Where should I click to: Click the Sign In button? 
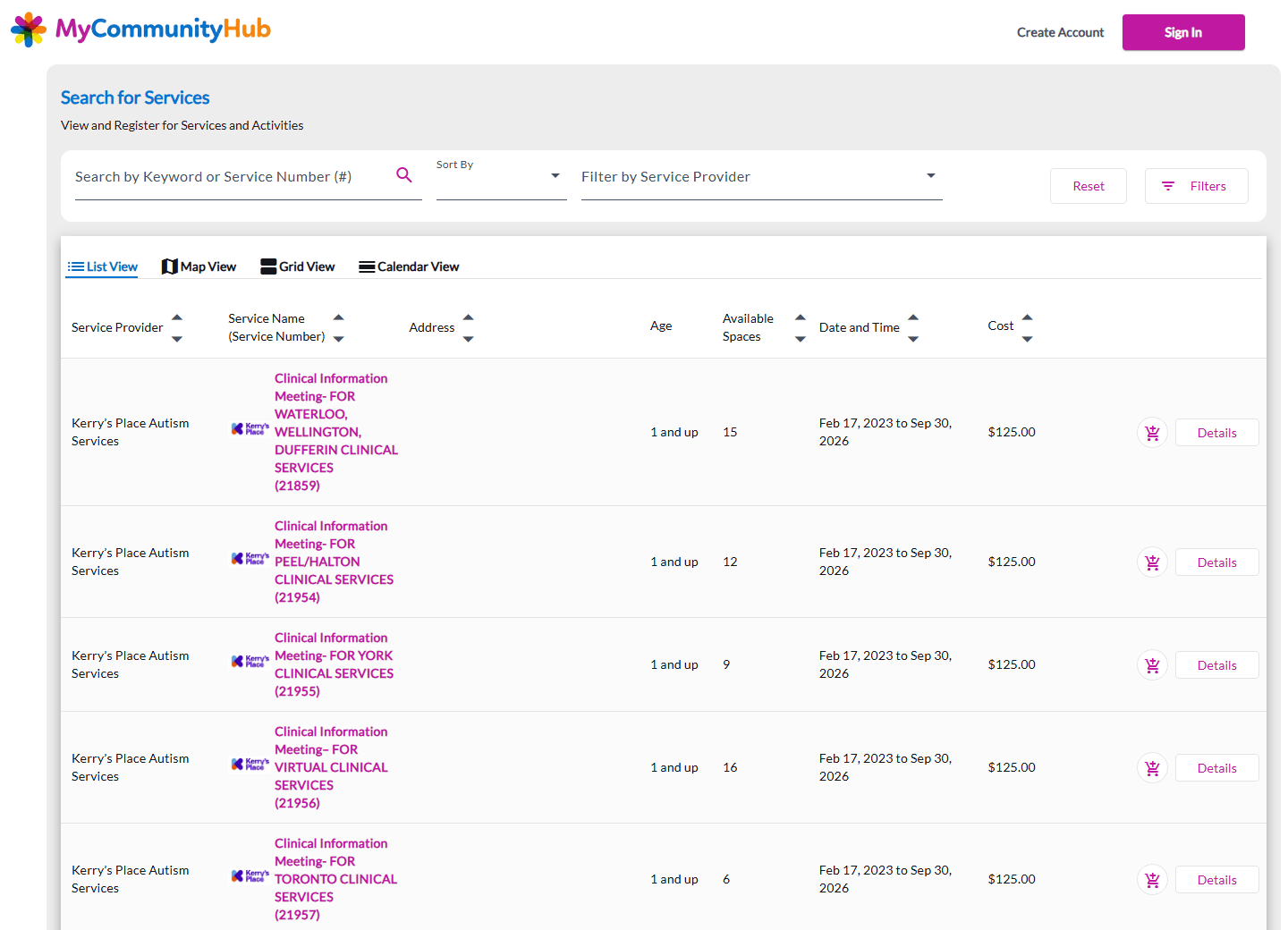(x=1183, y=32)
